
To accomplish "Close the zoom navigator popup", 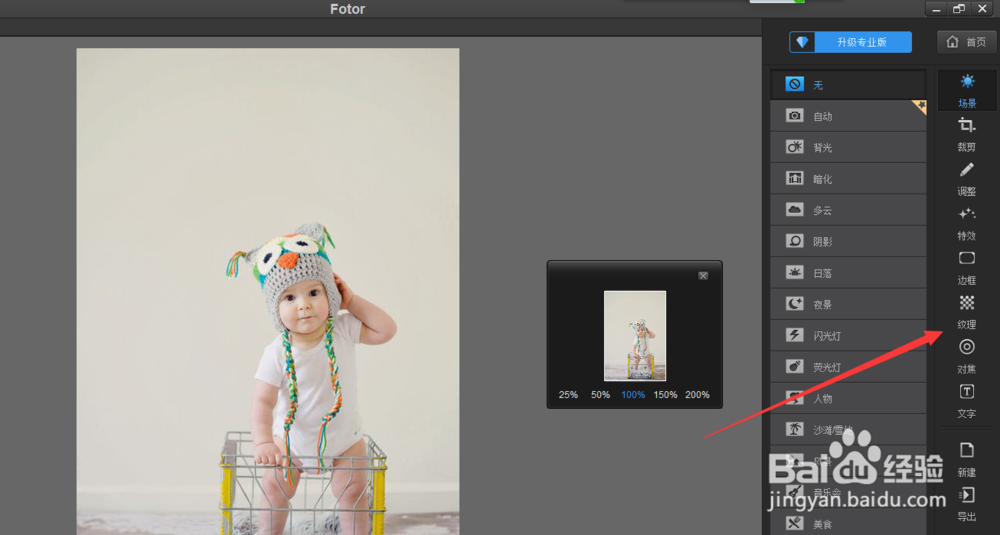I will (x=703, y=275).
